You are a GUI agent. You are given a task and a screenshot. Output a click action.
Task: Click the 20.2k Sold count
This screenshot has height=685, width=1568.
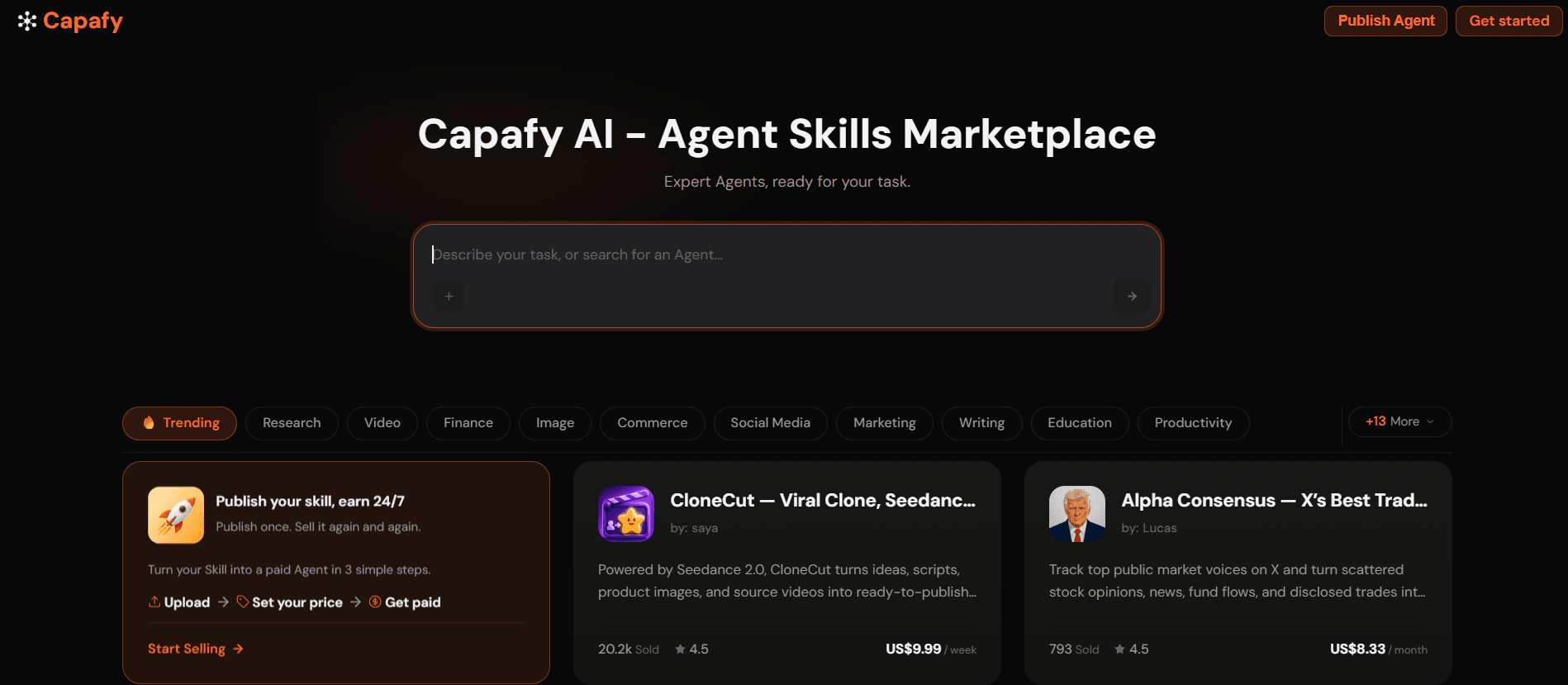coord(629,649)
